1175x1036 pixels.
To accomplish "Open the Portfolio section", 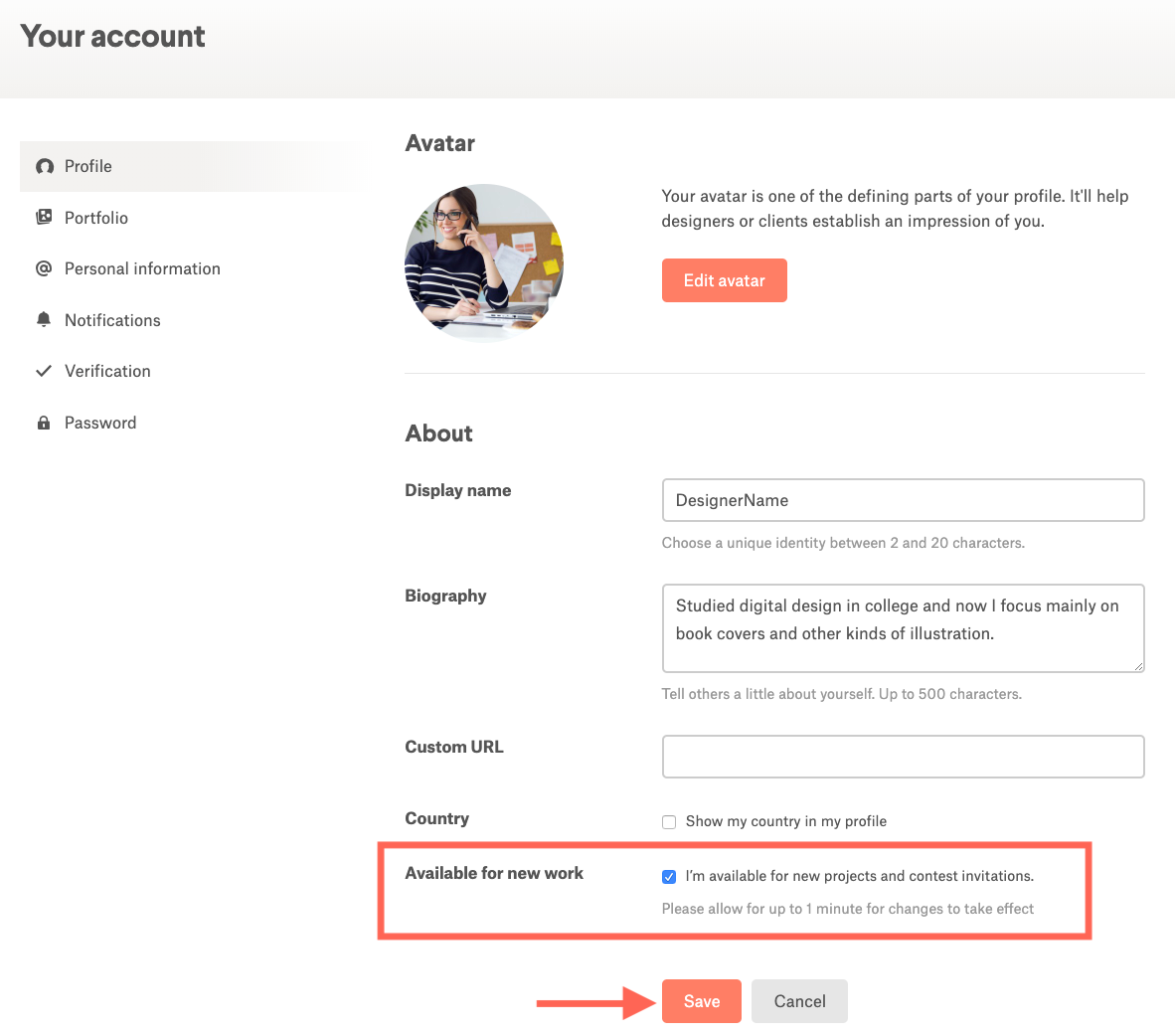I will pyautogui.click(x=96, y=218).
